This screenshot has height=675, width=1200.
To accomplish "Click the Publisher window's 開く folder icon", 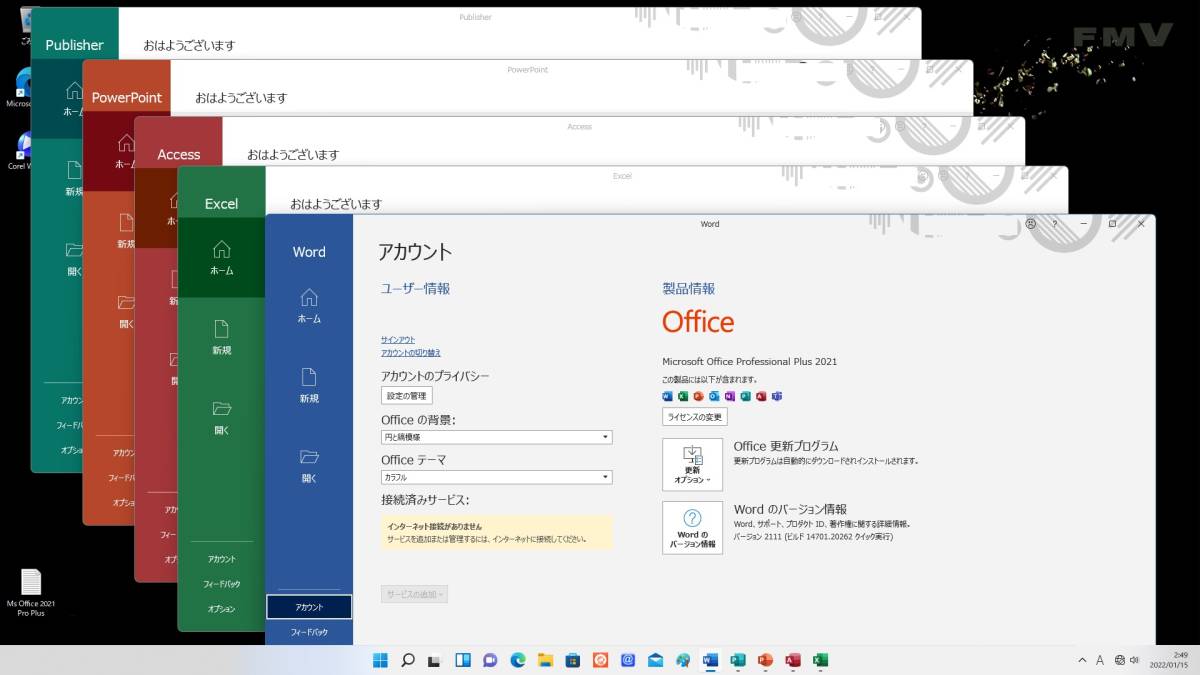I will tap(74, 250).
